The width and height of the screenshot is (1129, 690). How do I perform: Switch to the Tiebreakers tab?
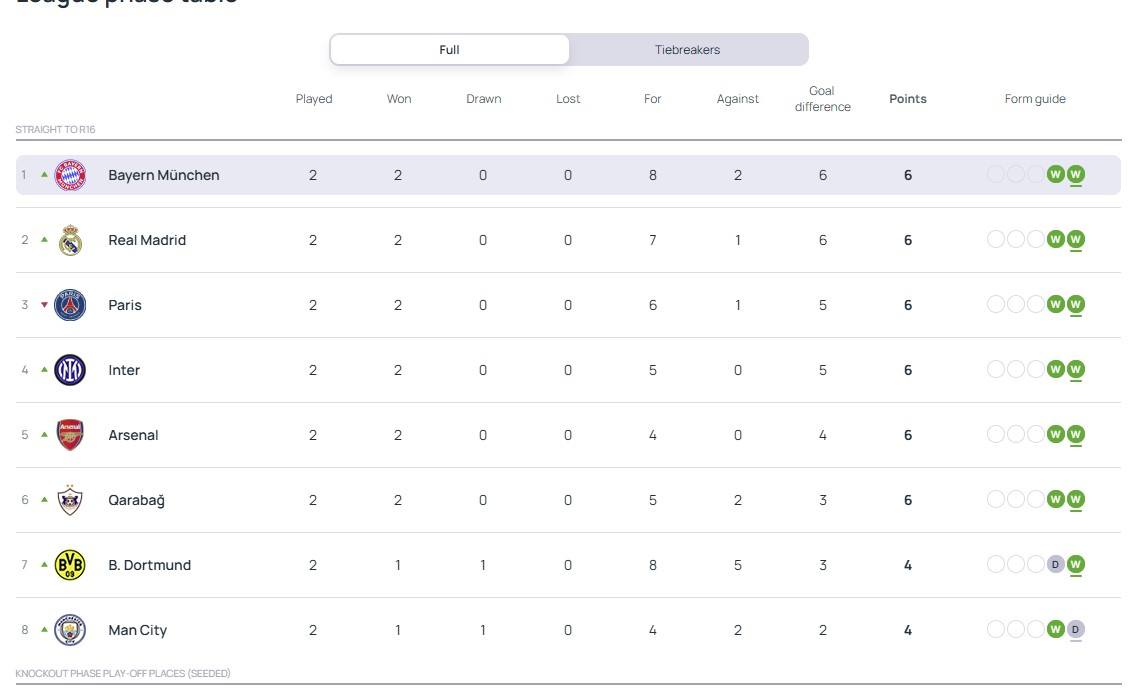687,50
